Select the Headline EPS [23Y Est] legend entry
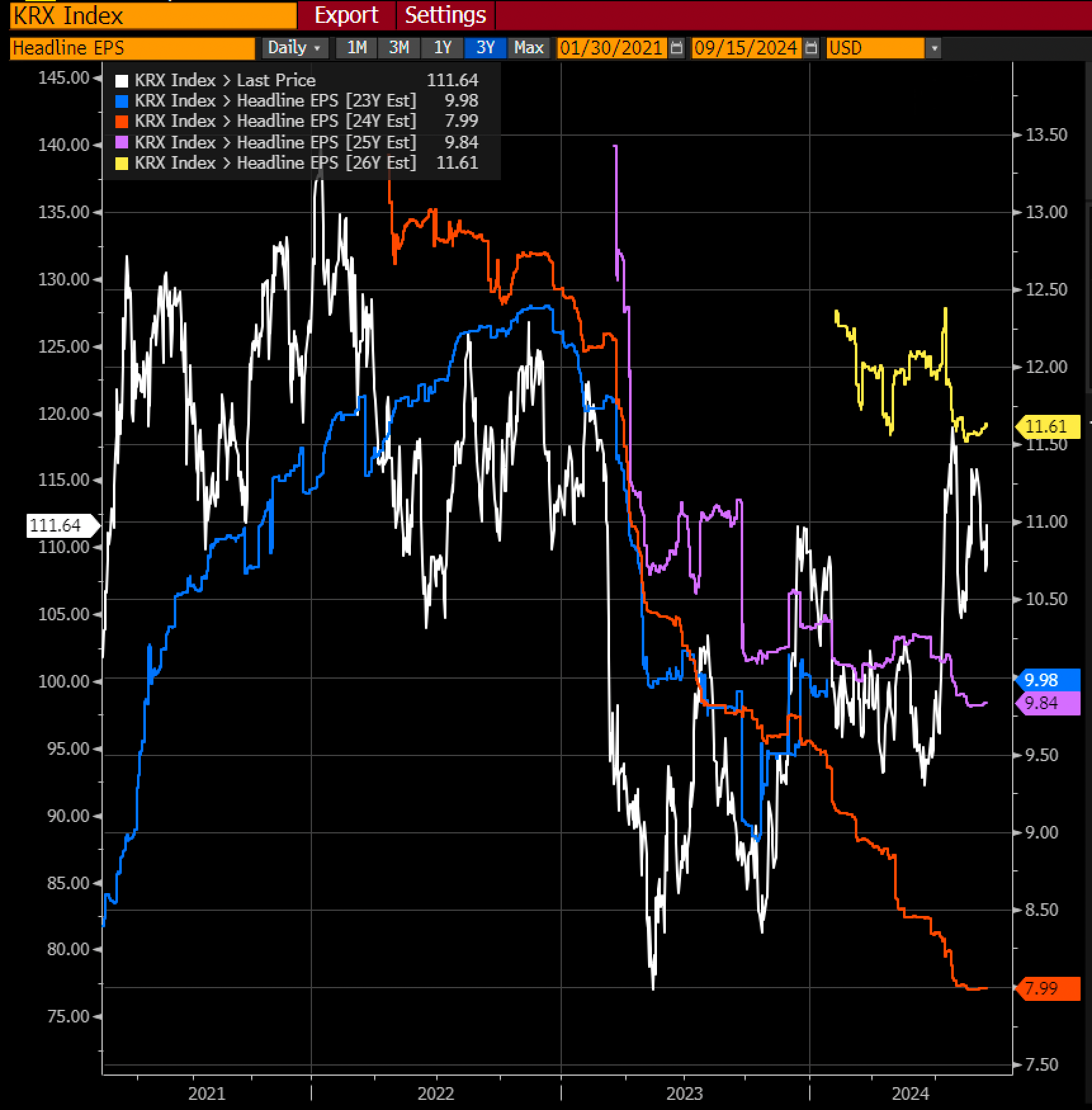This screenshot has height=1110, width=1092. (297, 101)
